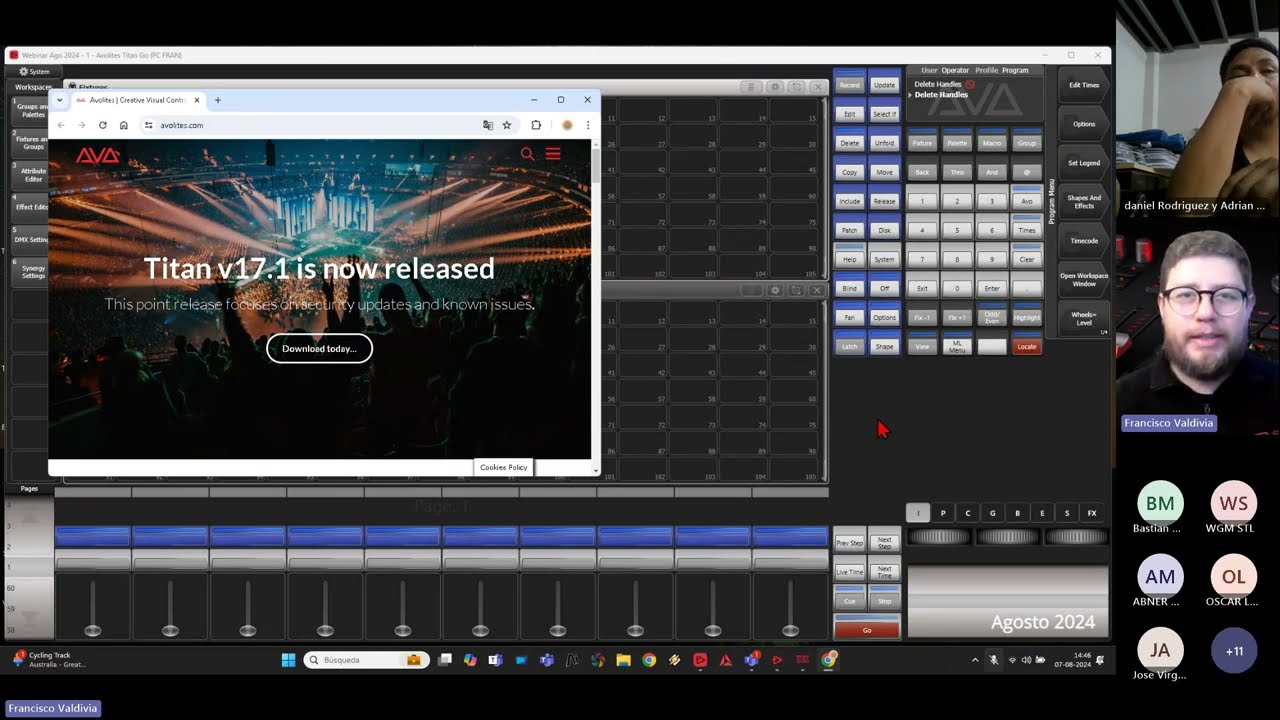
Task: Open Chrome three-dot menu
Action: point(587,125)
